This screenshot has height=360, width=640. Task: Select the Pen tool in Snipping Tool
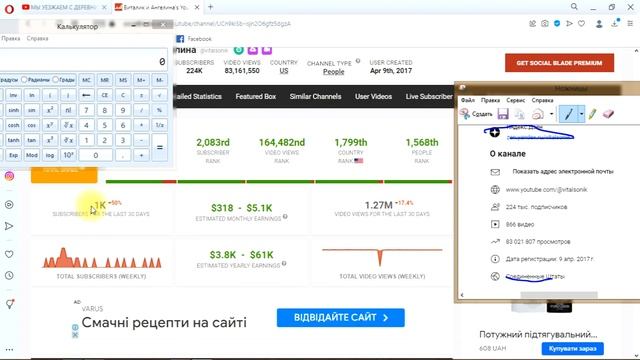coord(569,114)
